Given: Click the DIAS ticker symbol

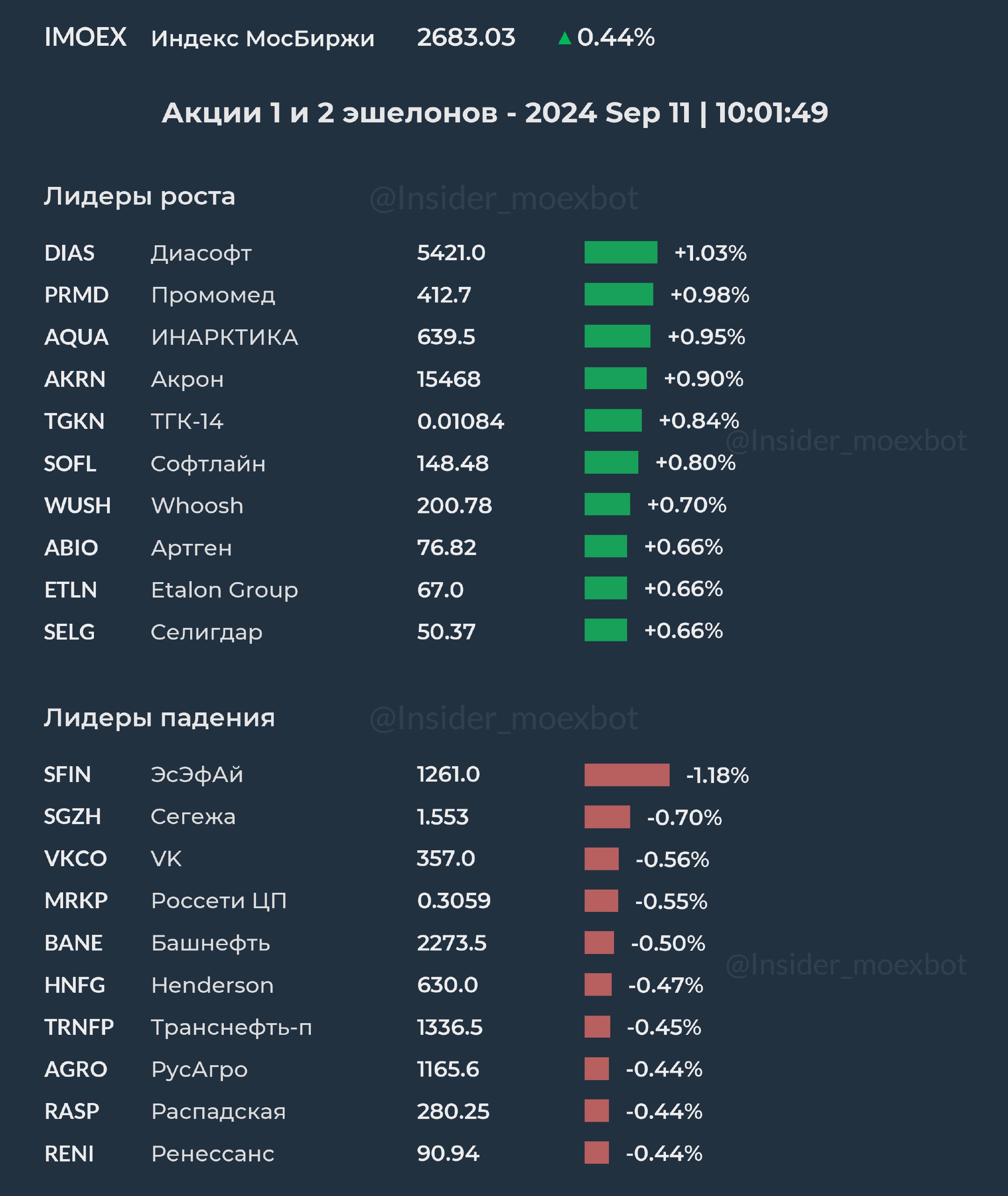Looking at the screenshot, I should [x=69, y=253].
